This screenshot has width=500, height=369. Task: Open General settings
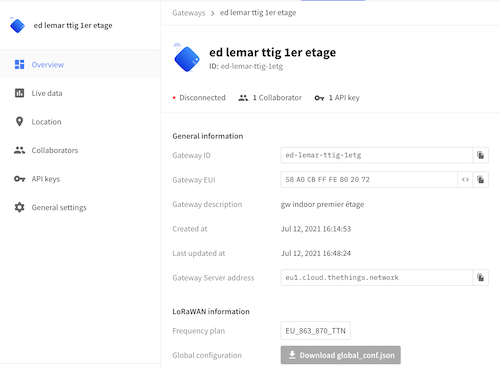80,207
